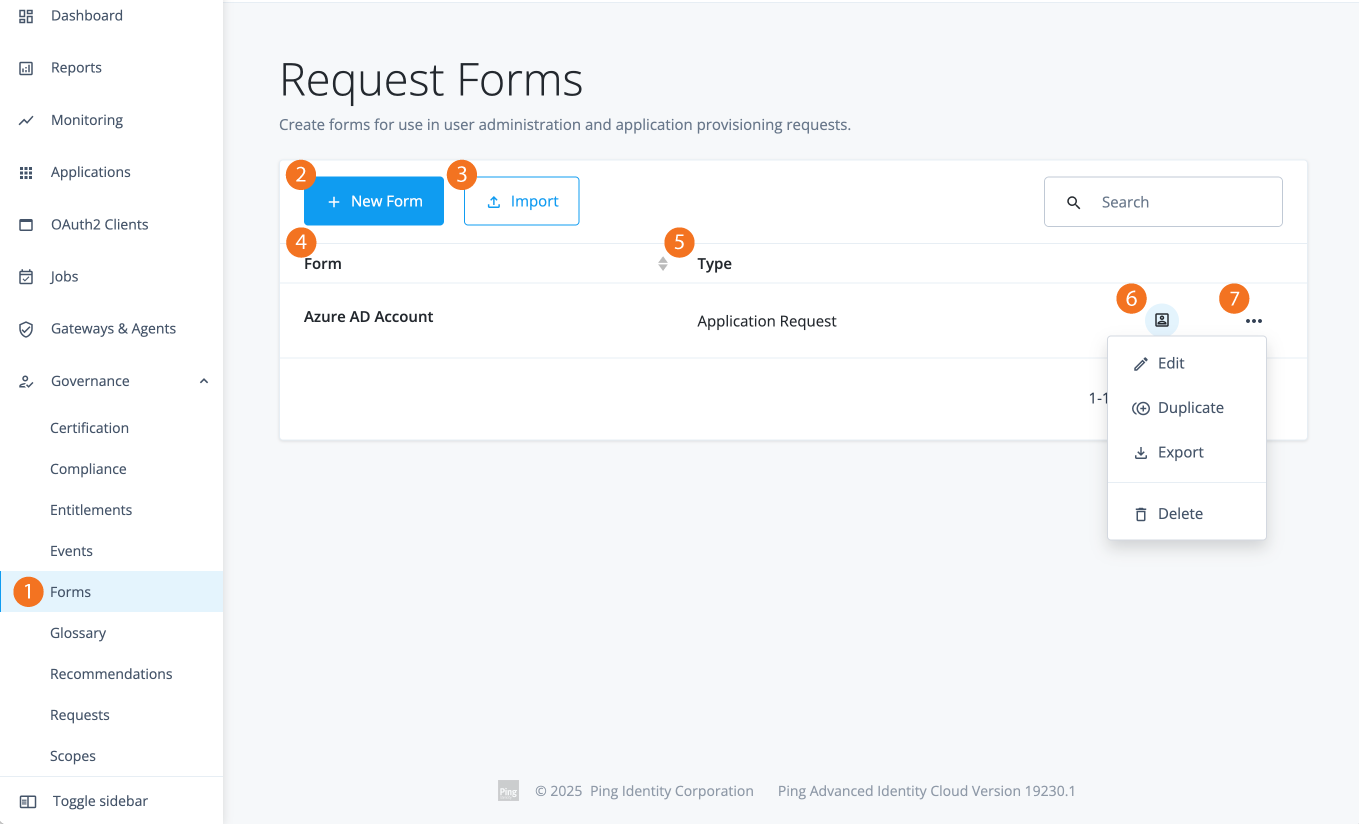Collapse the Governance section
Image resolution: width=1359 pixels, height=824 pixels.
[203, 380]
